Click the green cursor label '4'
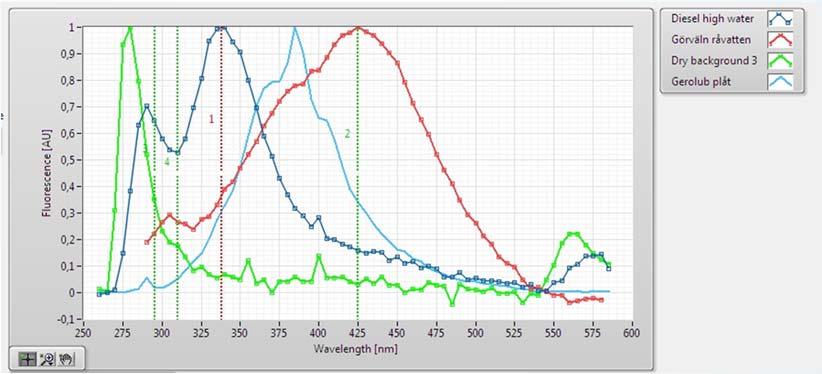 [167, 162]
